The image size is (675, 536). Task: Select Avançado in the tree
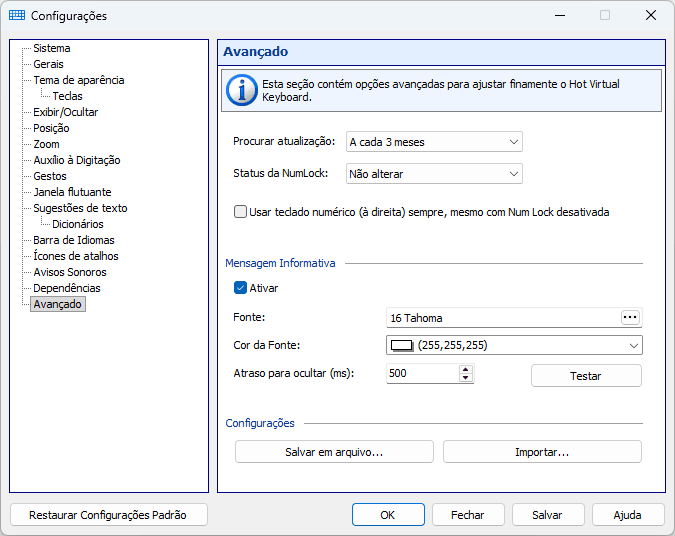(x=58, y=304)
